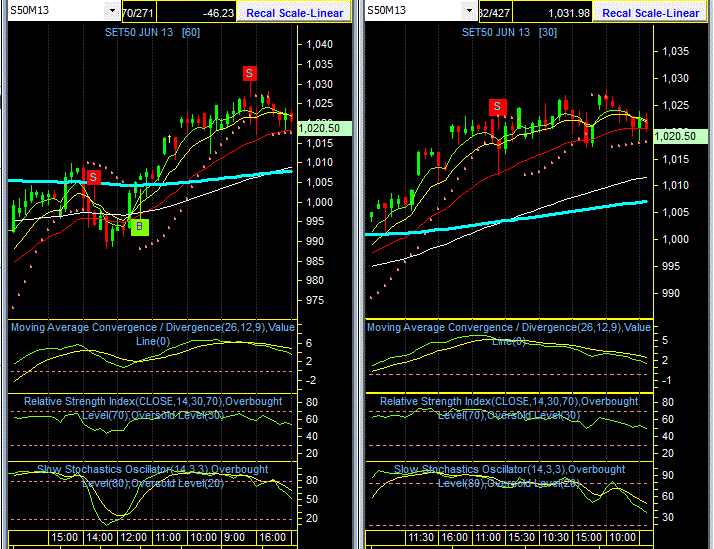Click the 1,020.50 price label on left chart
Image resolution: width=714 pixels, height=549 pixels.
[x=325, y=128]
